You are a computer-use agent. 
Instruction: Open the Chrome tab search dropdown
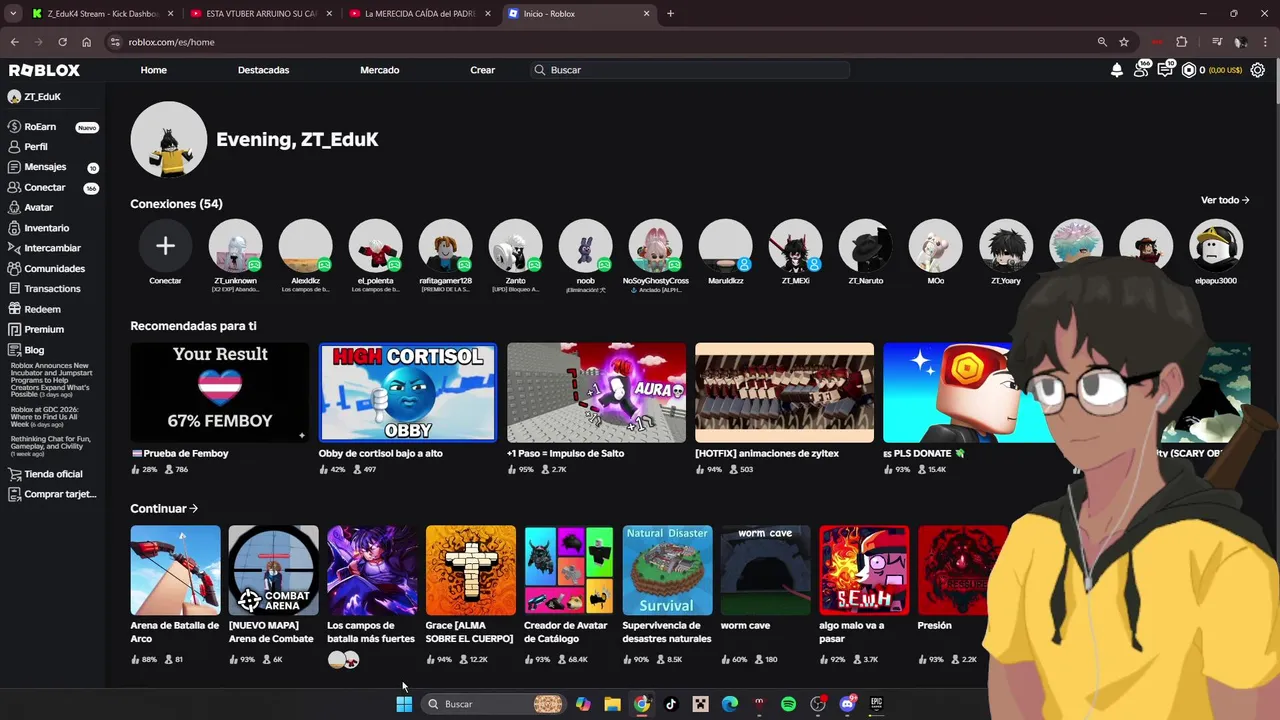click(x=13, y=14)
